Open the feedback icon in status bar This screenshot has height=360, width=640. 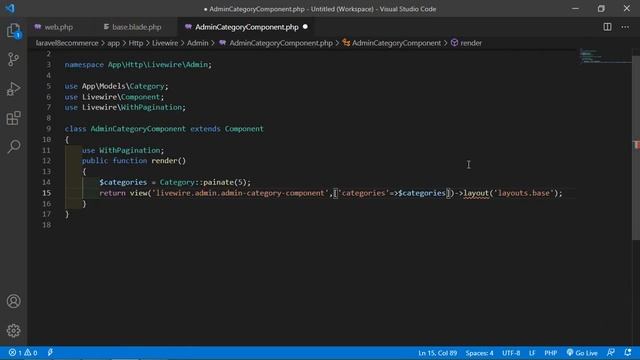611,353
